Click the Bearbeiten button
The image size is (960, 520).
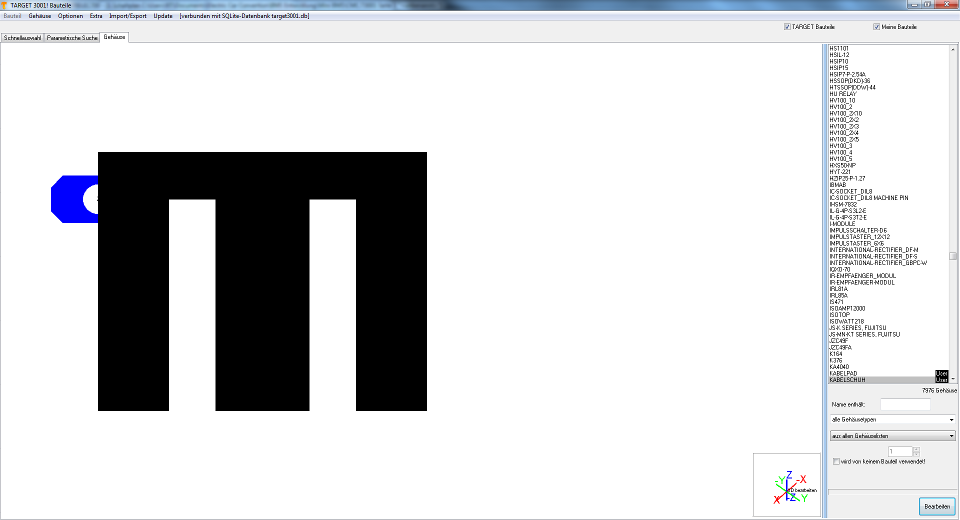[x=937, y=507]
